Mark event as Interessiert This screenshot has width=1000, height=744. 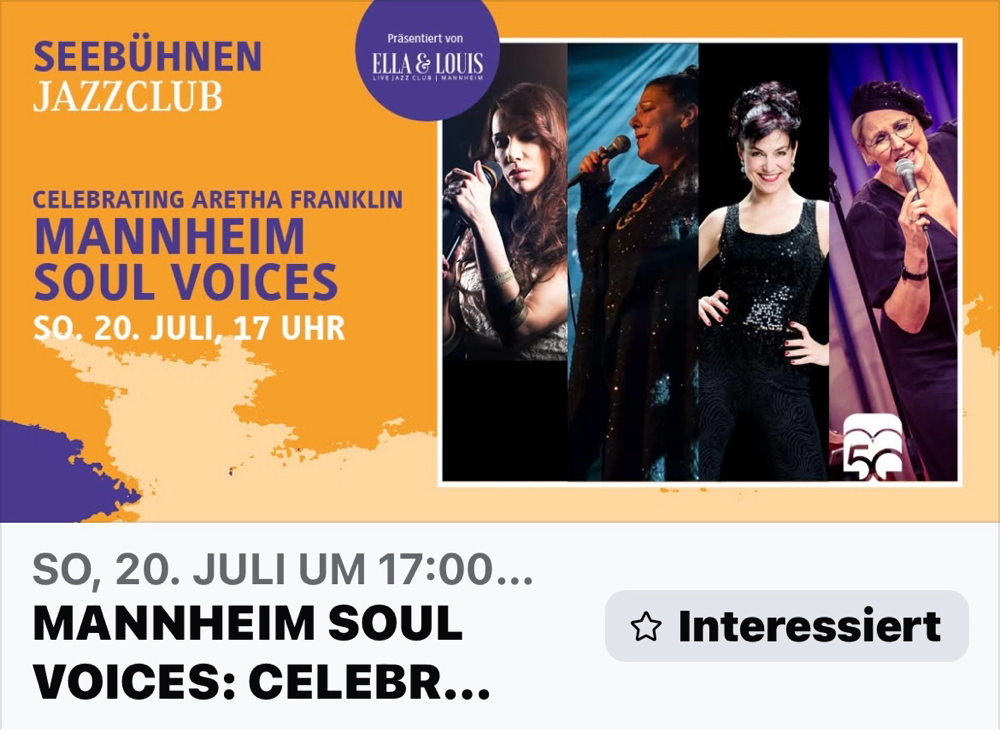click(x=787, y=625)
